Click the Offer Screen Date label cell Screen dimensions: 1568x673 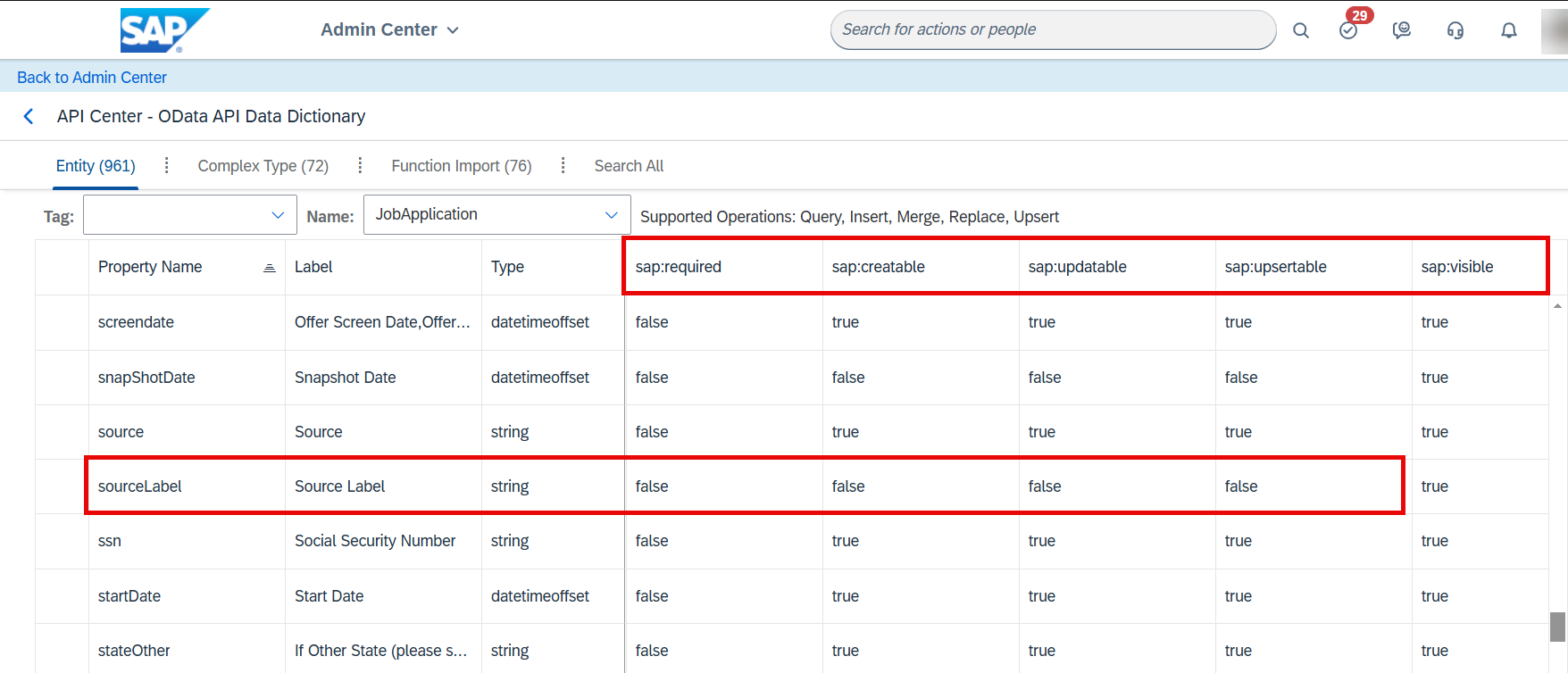coord(383,322)
